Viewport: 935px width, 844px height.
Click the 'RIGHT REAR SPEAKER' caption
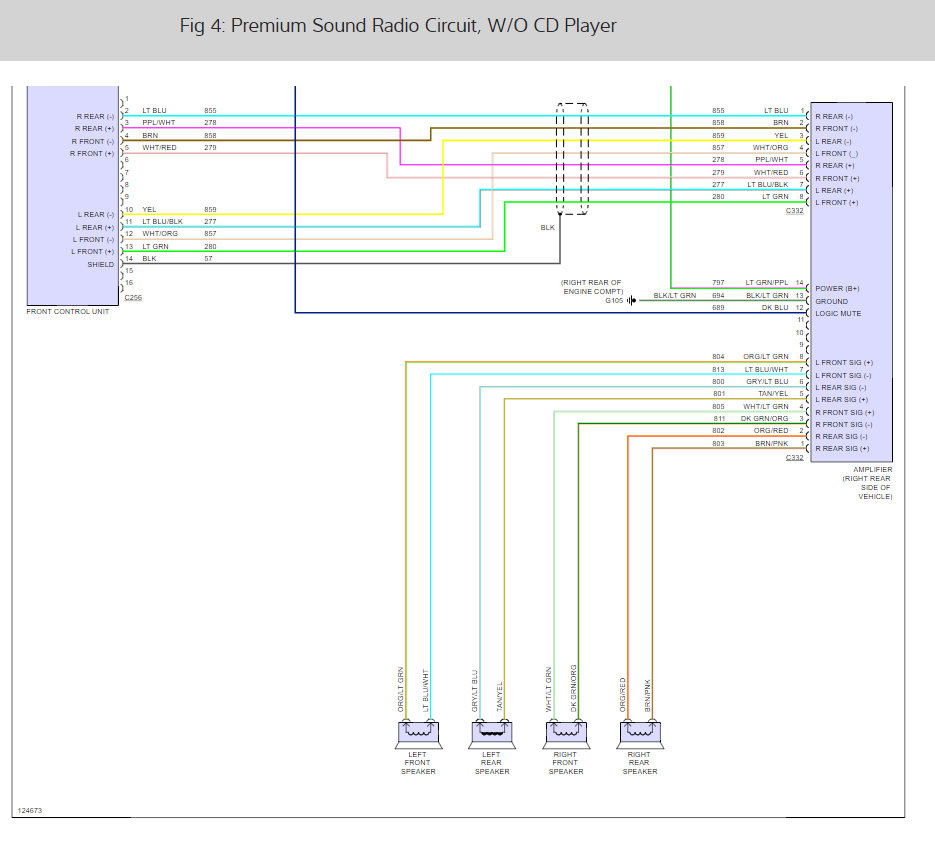click(640, 763)
